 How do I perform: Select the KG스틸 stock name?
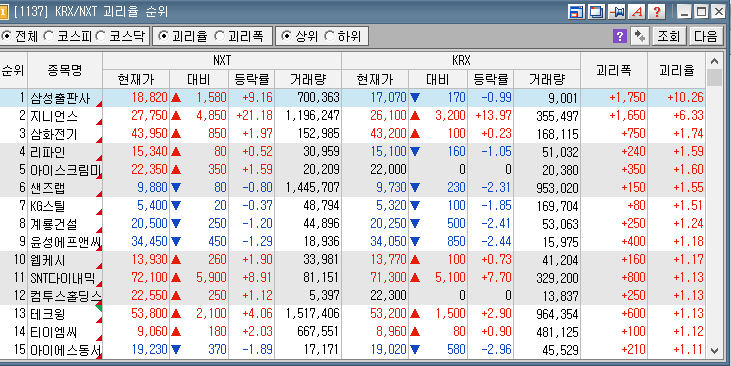click(x=48, y=206)
